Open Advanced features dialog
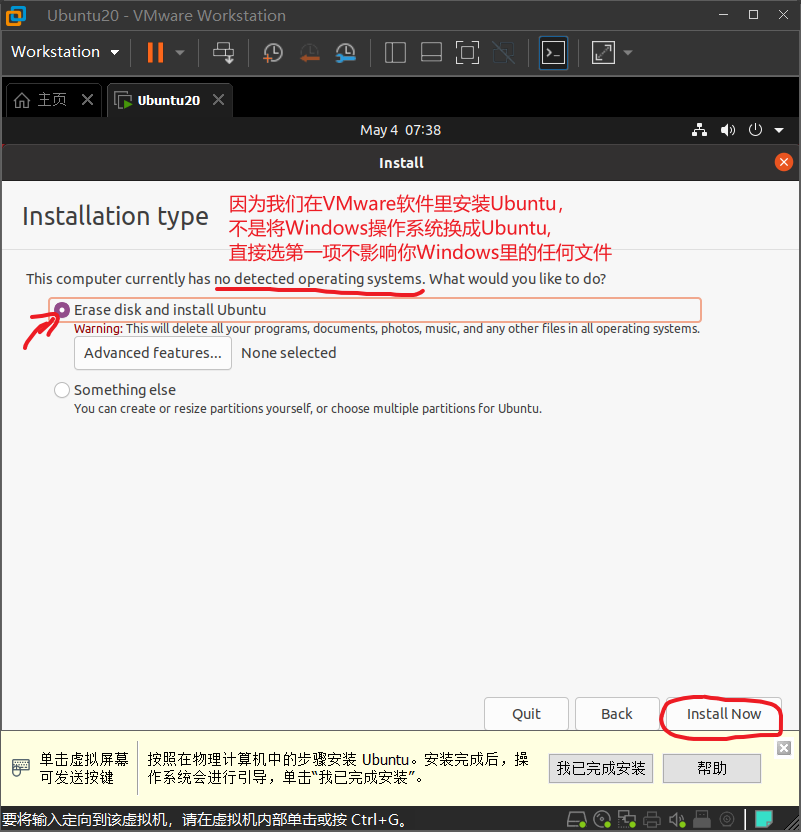 [x=153, y=353]
